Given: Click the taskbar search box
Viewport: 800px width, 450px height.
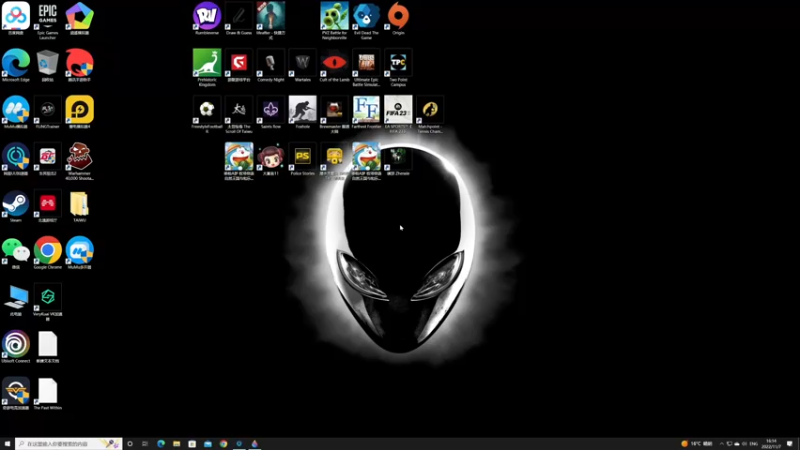Looking at the screenshot, I should [x=68, y=444].
